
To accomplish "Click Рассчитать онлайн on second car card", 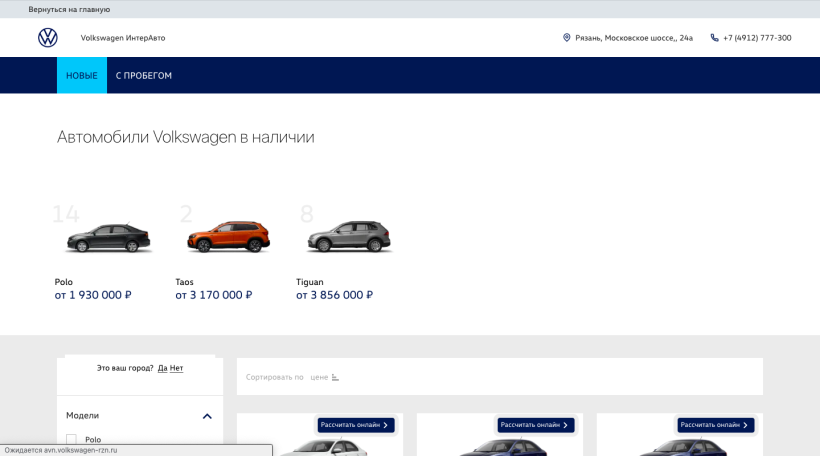I will click(x=536, y=425).
